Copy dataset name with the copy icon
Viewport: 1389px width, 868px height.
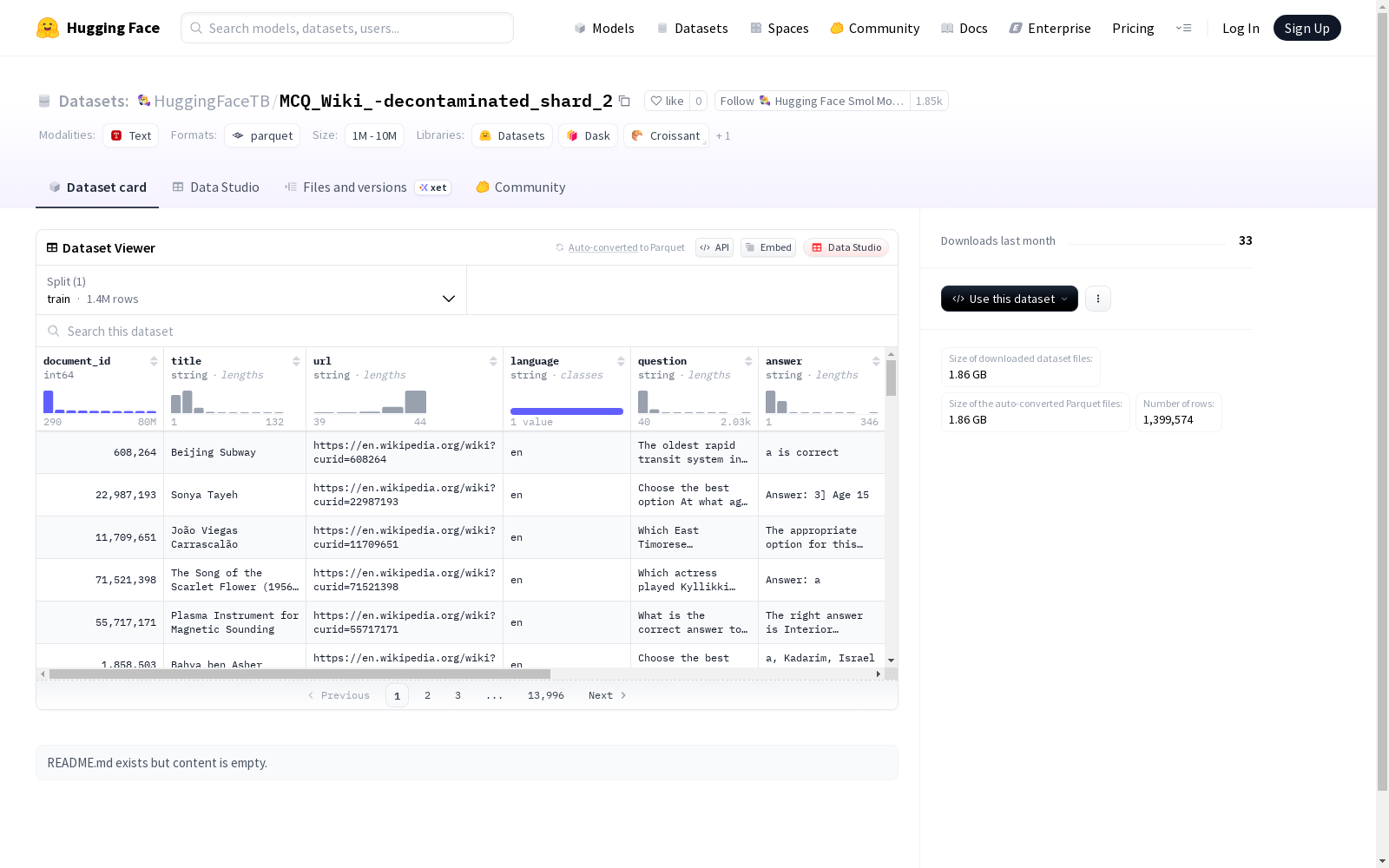click(624, 101)
